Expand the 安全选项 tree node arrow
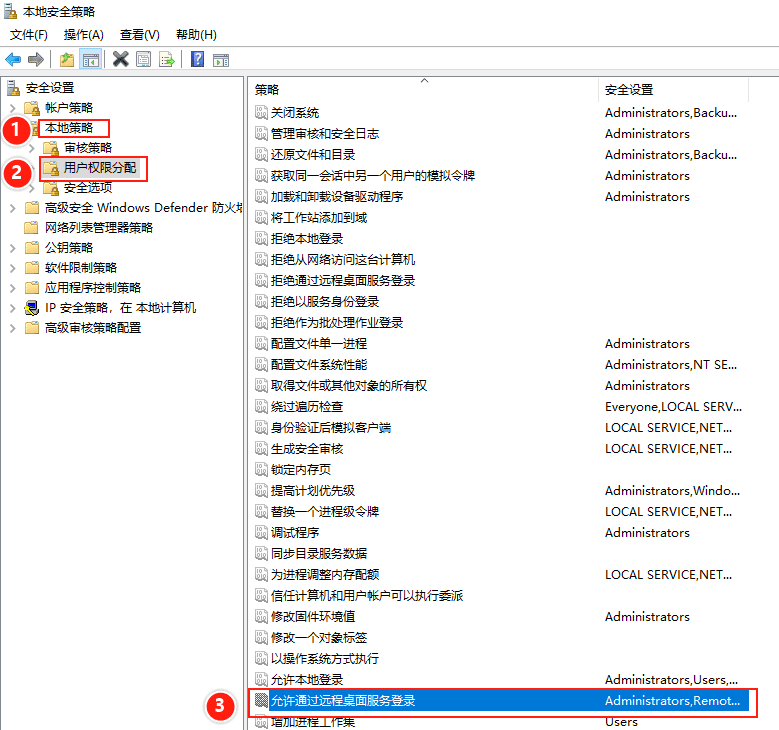779x730 pixels. coord(32,188)
